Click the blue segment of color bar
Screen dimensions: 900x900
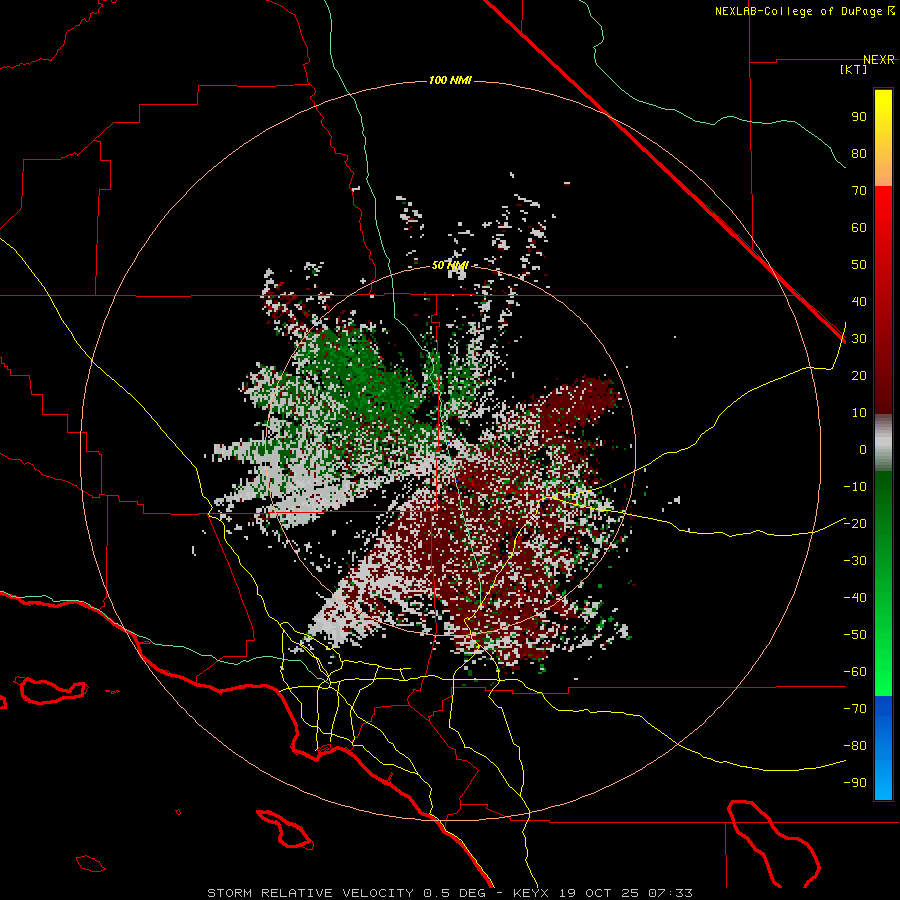(x=883, y=747)
